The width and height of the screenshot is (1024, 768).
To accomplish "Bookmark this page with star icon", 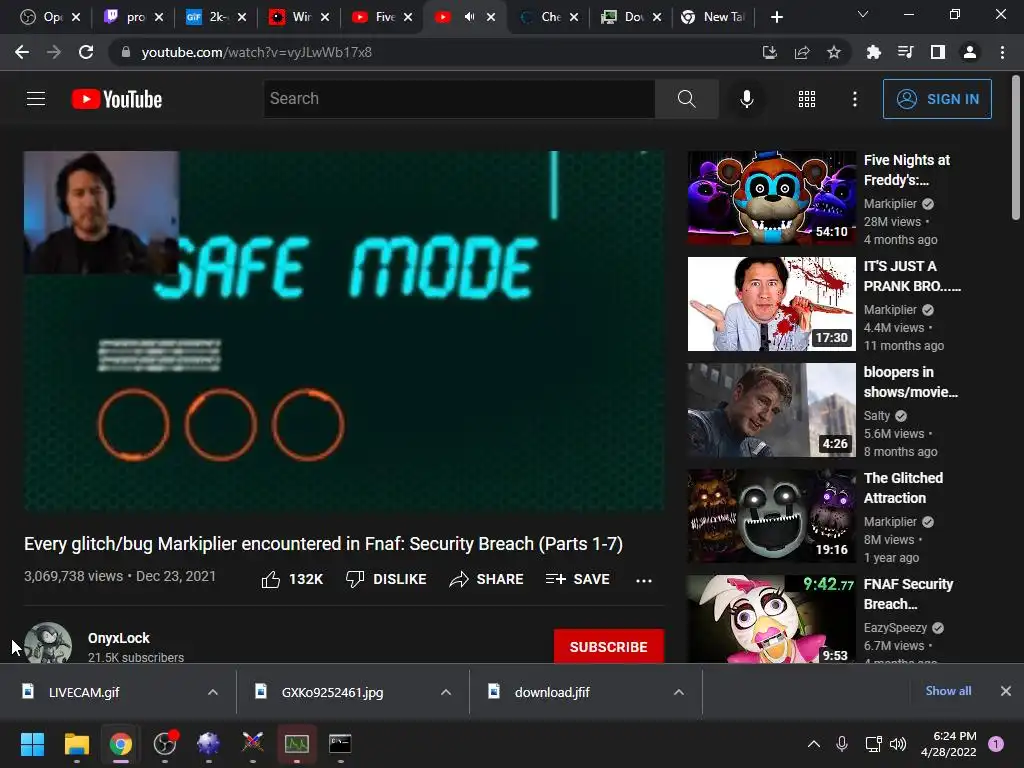I will pos(834,52).
